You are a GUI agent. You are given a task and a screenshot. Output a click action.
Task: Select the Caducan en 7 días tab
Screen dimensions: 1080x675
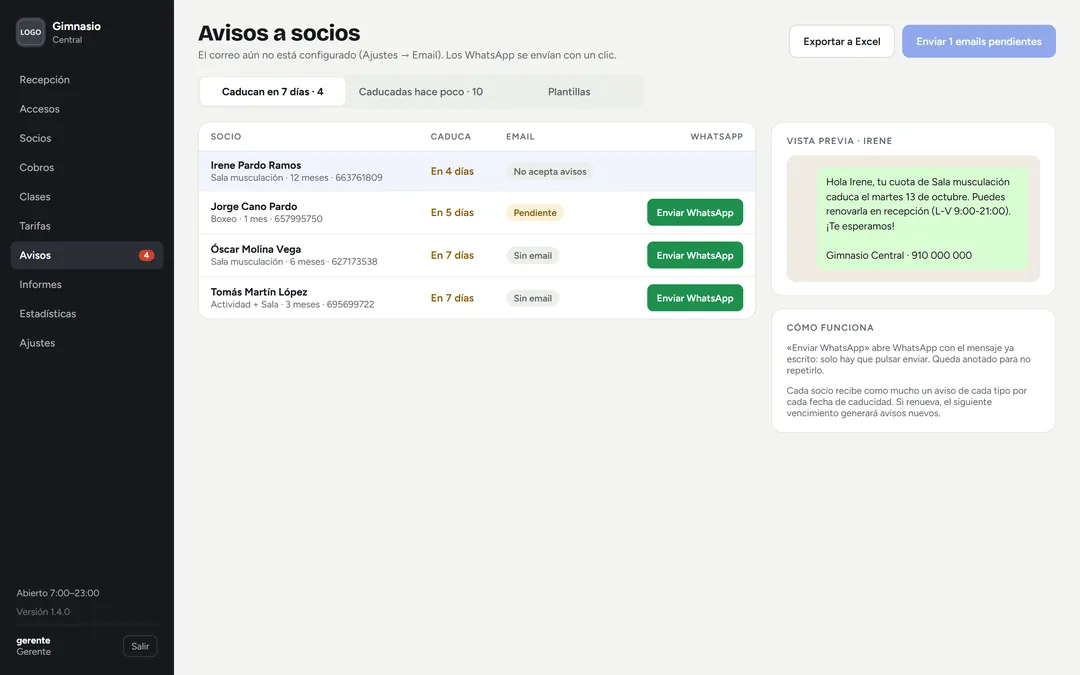[x=273, y=92]
